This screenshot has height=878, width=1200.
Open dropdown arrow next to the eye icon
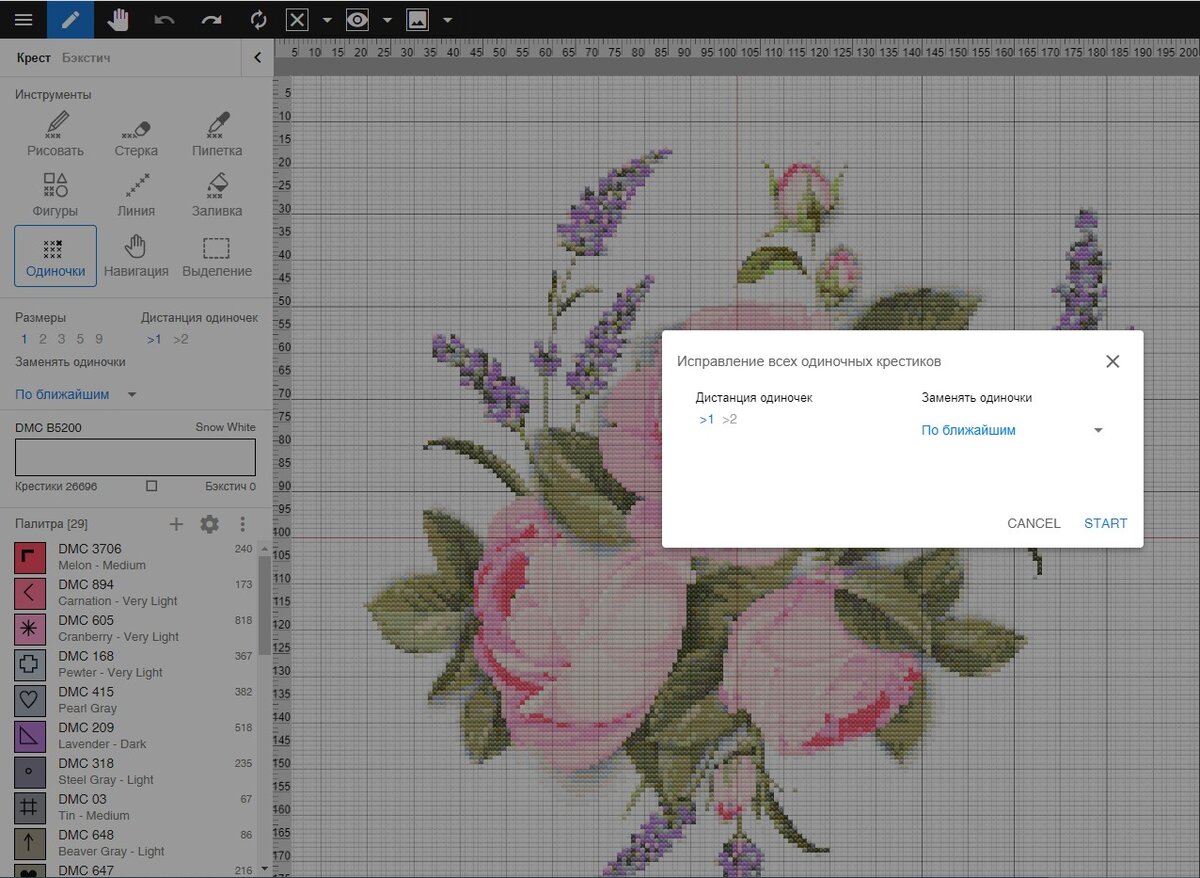(x=387, y=20)
